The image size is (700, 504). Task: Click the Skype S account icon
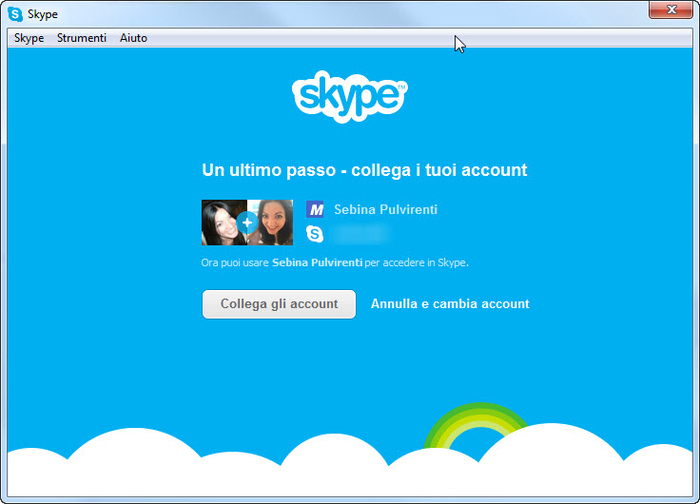tap(315, 235)
